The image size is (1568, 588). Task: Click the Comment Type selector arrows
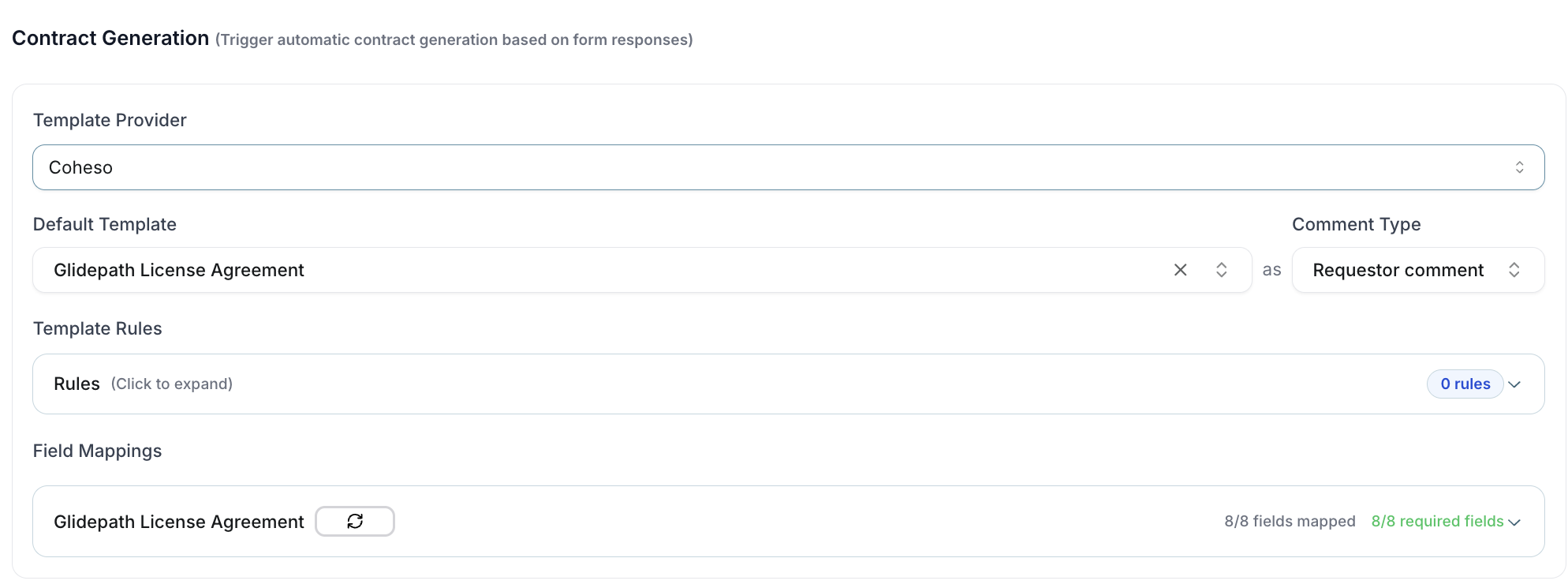1514,270
